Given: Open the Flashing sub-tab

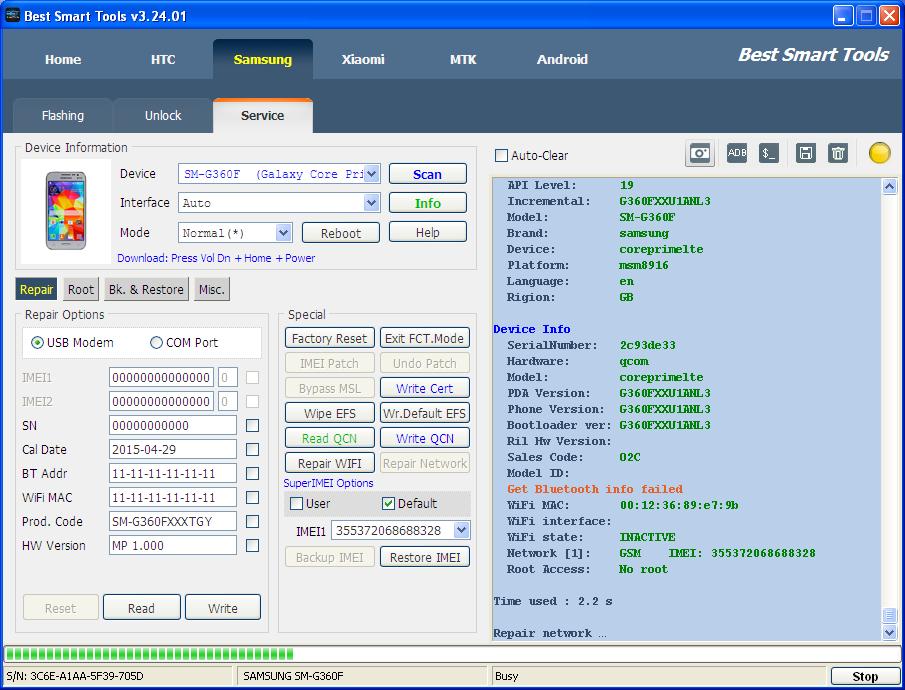Looking at the screenshot, I should tap(62, 115).
